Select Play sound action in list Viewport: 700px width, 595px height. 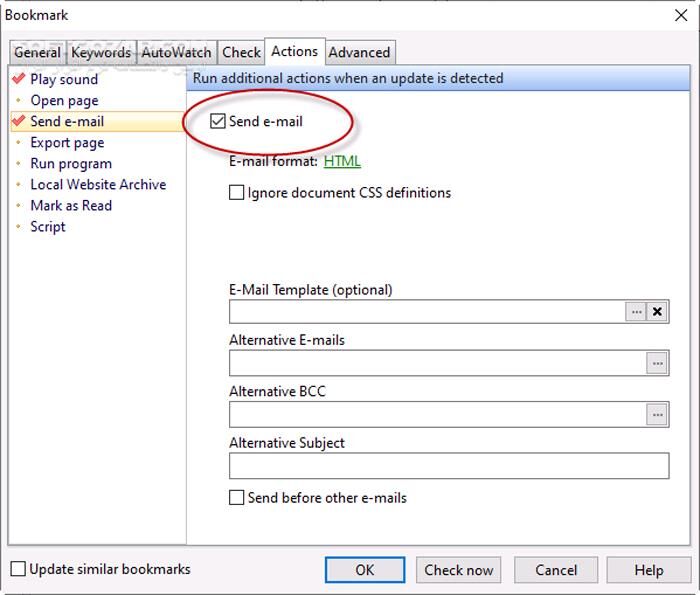click(x=64, y=80)
